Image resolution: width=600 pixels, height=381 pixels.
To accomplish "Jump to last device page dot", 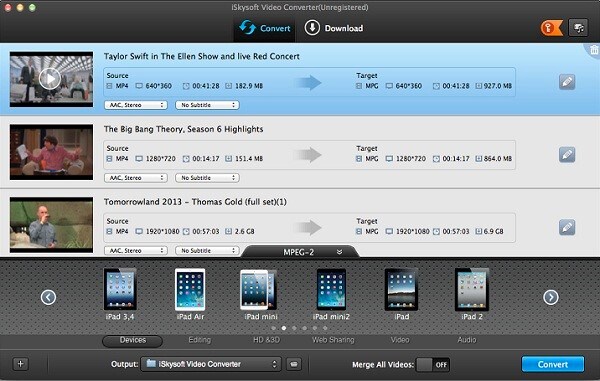I will (x=325, y=328).
